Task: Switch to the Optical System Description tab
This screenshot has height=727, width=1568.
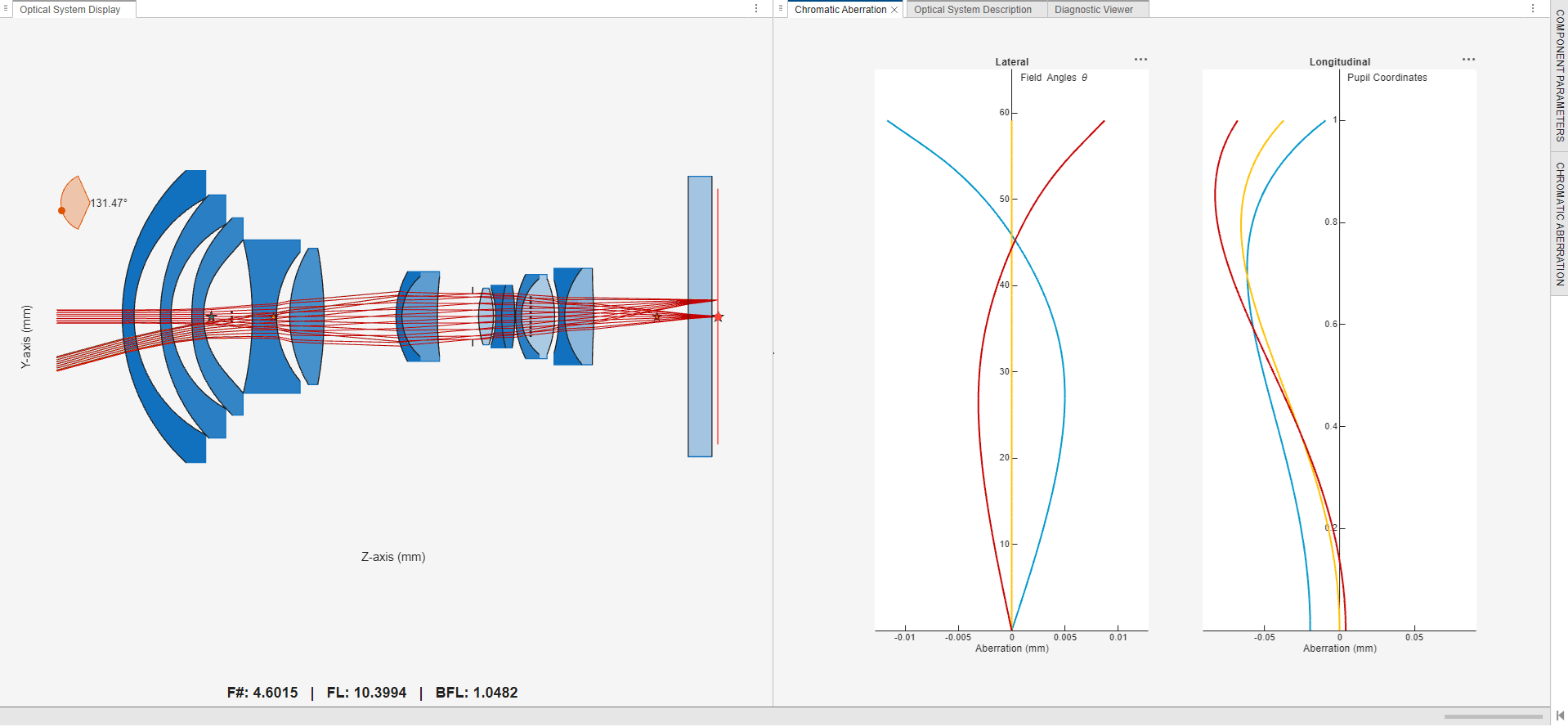Action: pos(973,10)
